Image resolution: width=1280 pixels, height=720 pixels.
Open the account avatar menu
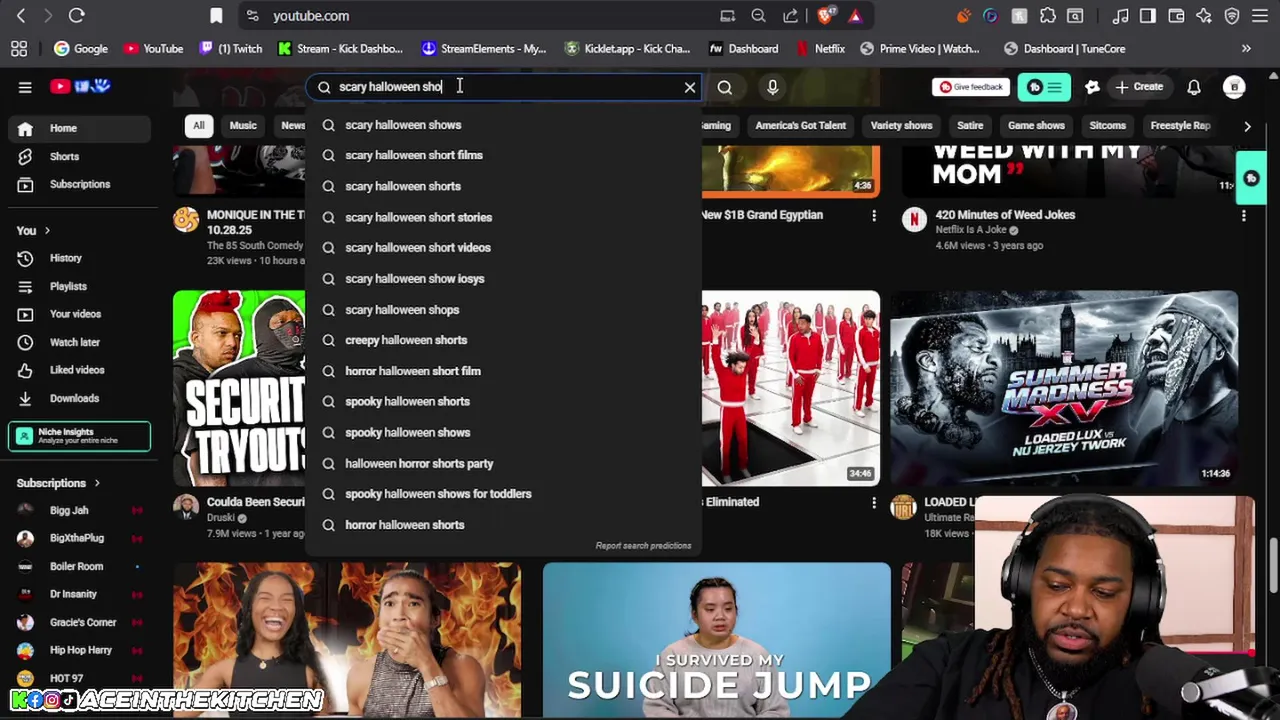point(1234,87)
